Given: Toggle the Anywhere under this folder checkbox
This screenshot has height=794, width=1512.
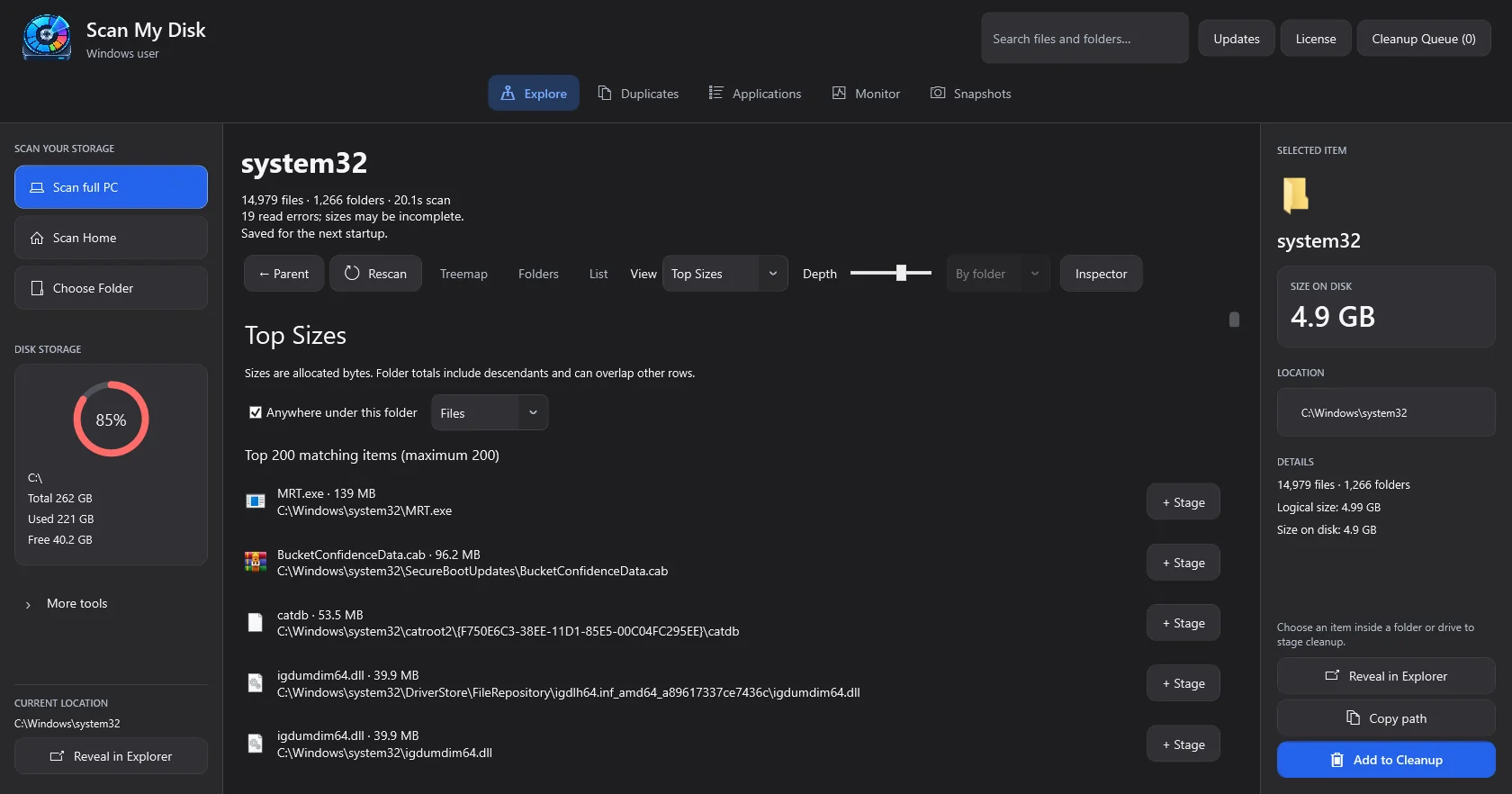Looking at the screenshot, I should click(x=256, y=412).
